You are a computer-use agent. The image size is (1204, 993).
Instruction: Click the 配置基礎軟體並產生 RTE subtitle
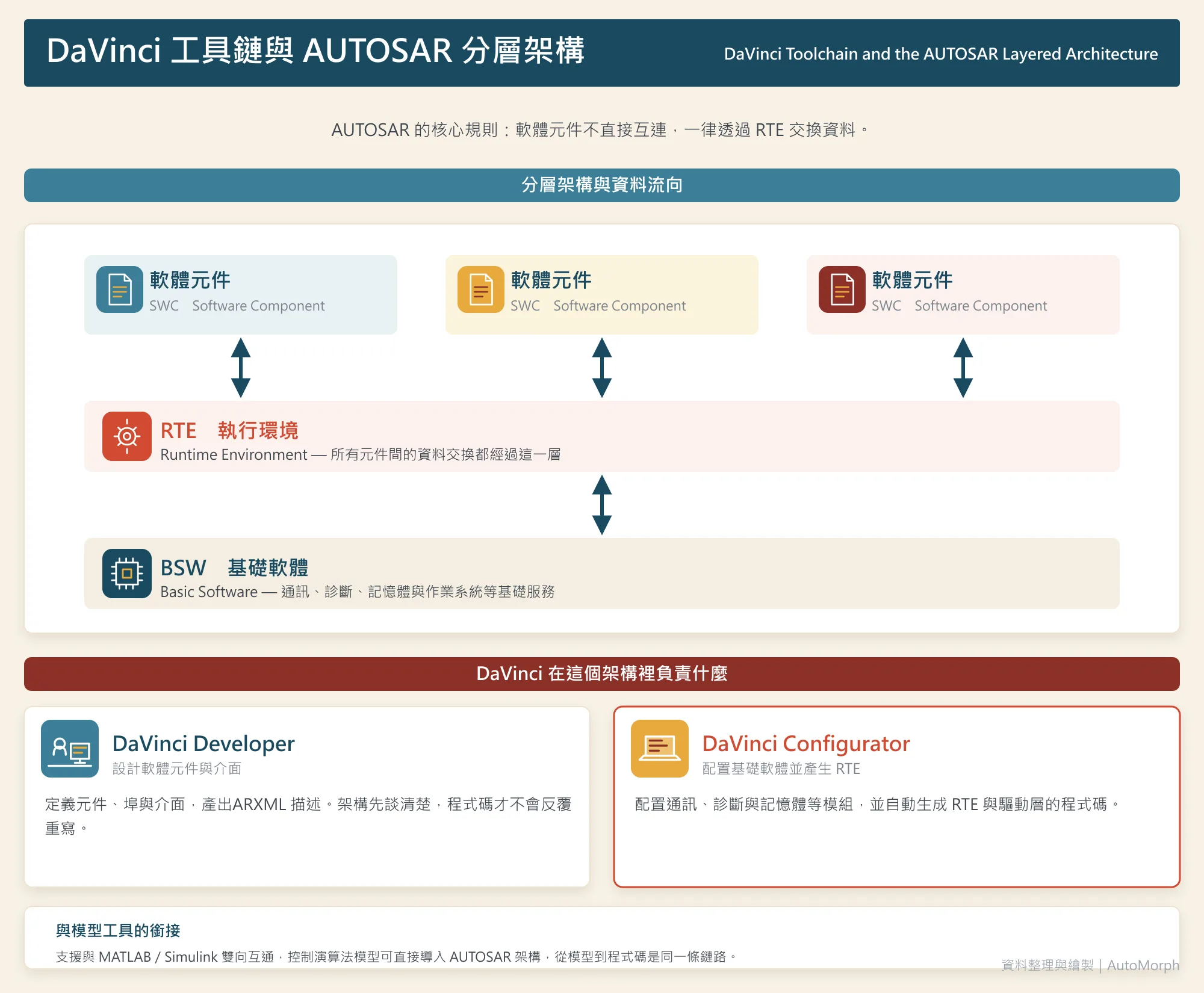[781, 769]
